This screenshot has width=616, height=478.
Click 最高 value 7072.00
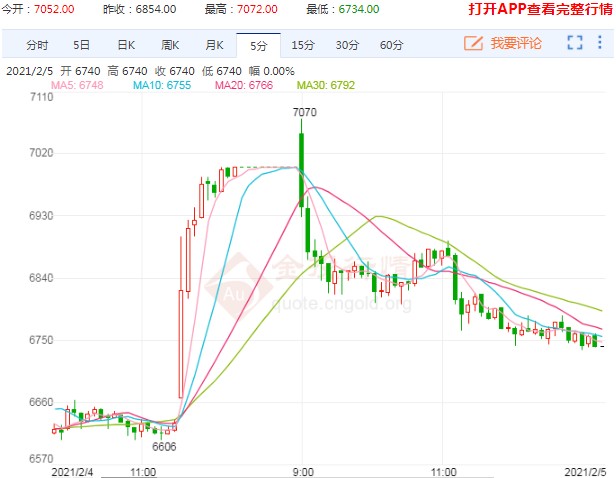[x=257, y=9]
